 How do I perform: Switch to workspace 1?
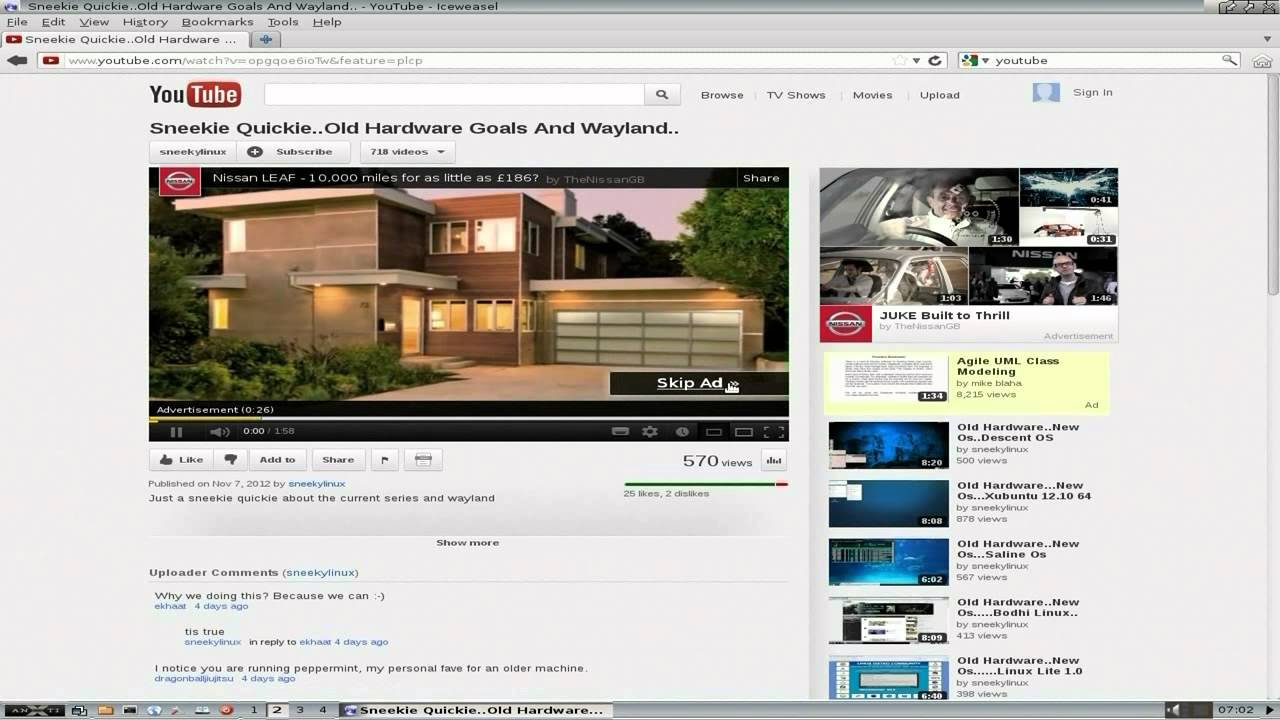tap(254, 710)
